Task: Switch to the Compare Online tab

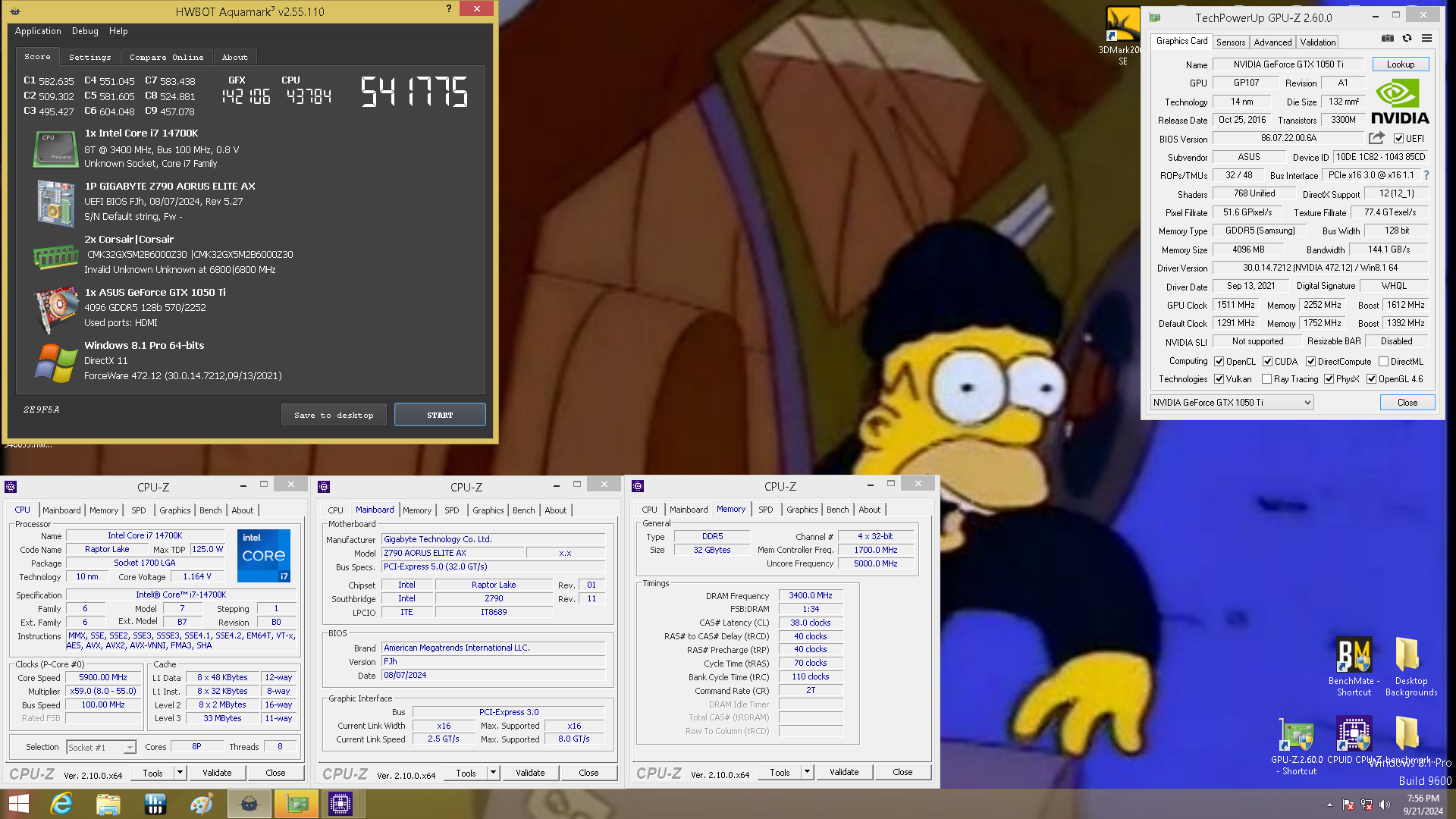Action: pos(166,57)
